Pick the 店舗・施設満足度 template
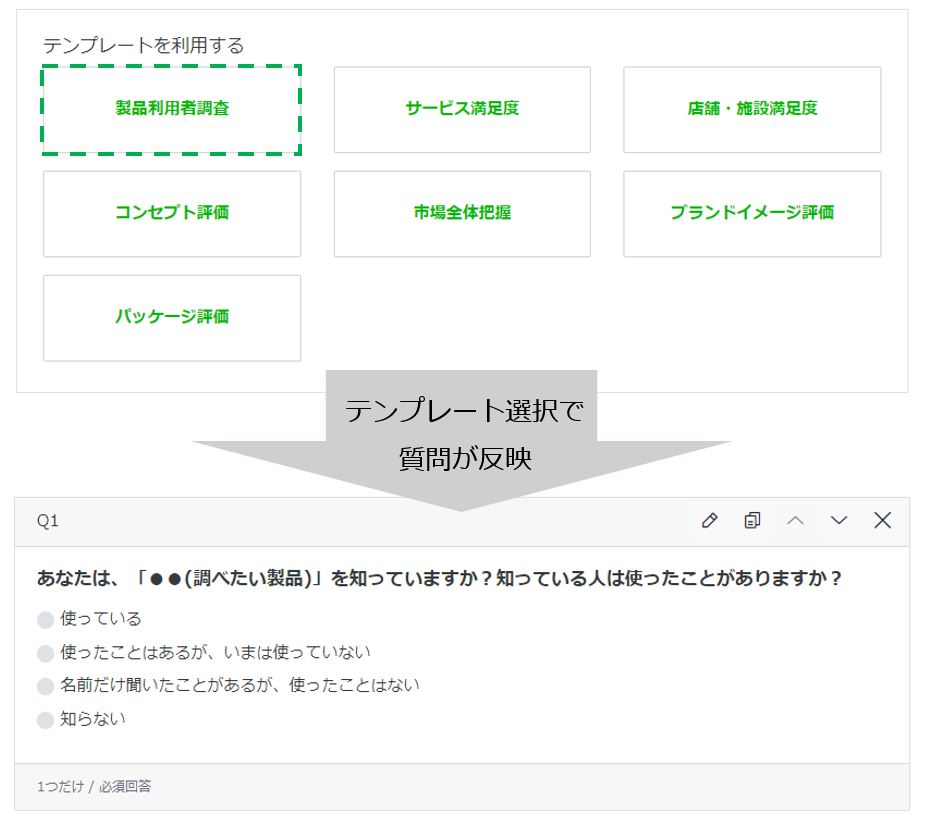The image size is (926, 821). click(x=752, y=109)
